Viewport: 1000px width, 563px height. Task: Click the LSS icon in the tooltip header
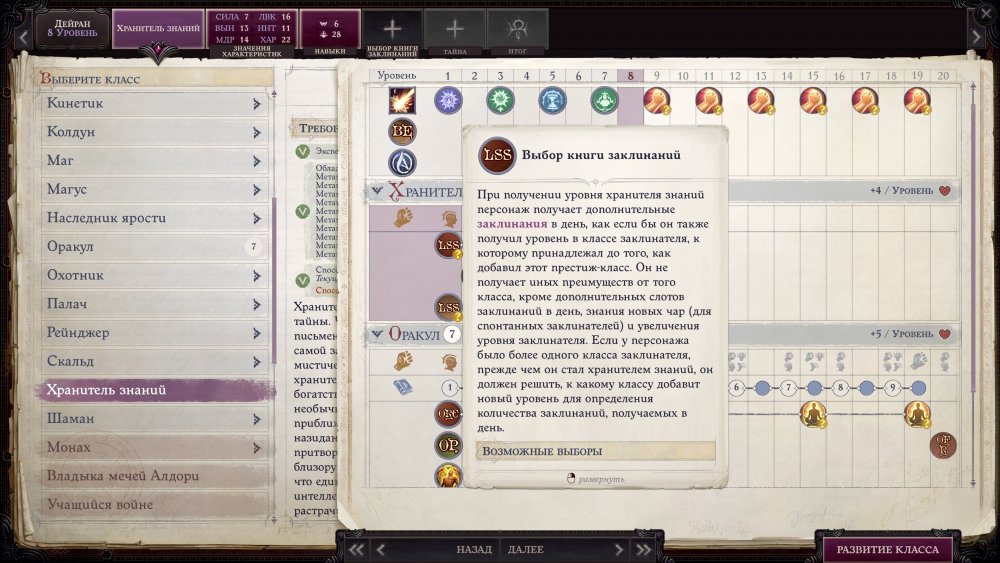pos(497,155)
